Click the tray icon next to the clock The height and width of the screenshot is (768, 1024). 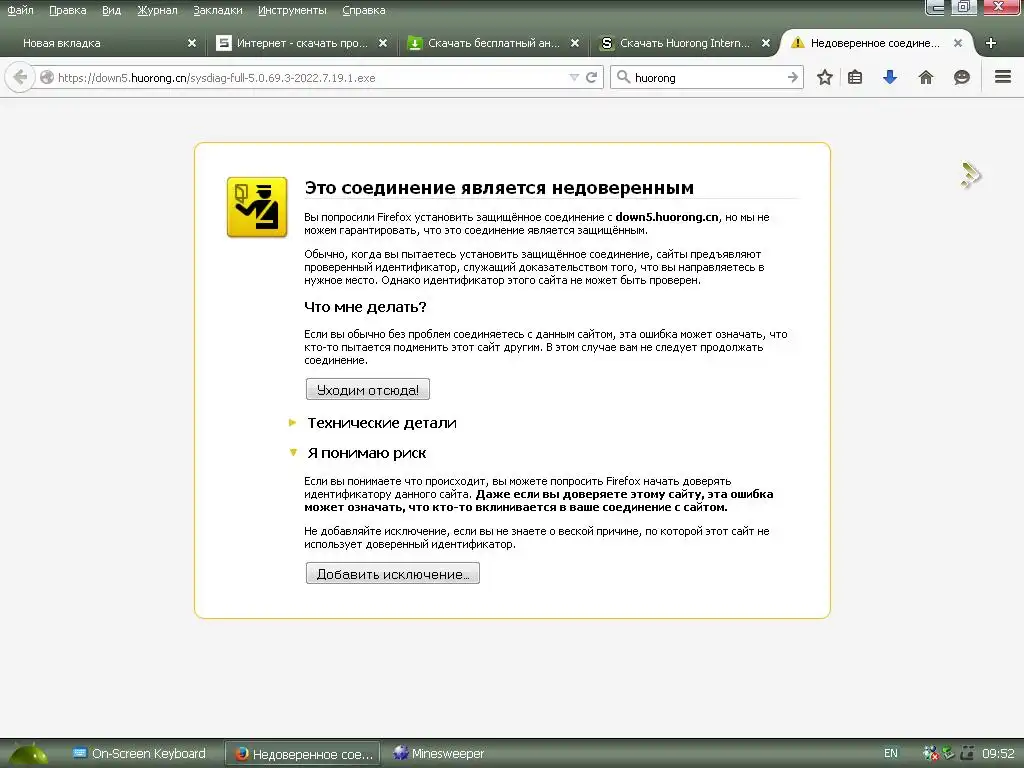point(967,754)
